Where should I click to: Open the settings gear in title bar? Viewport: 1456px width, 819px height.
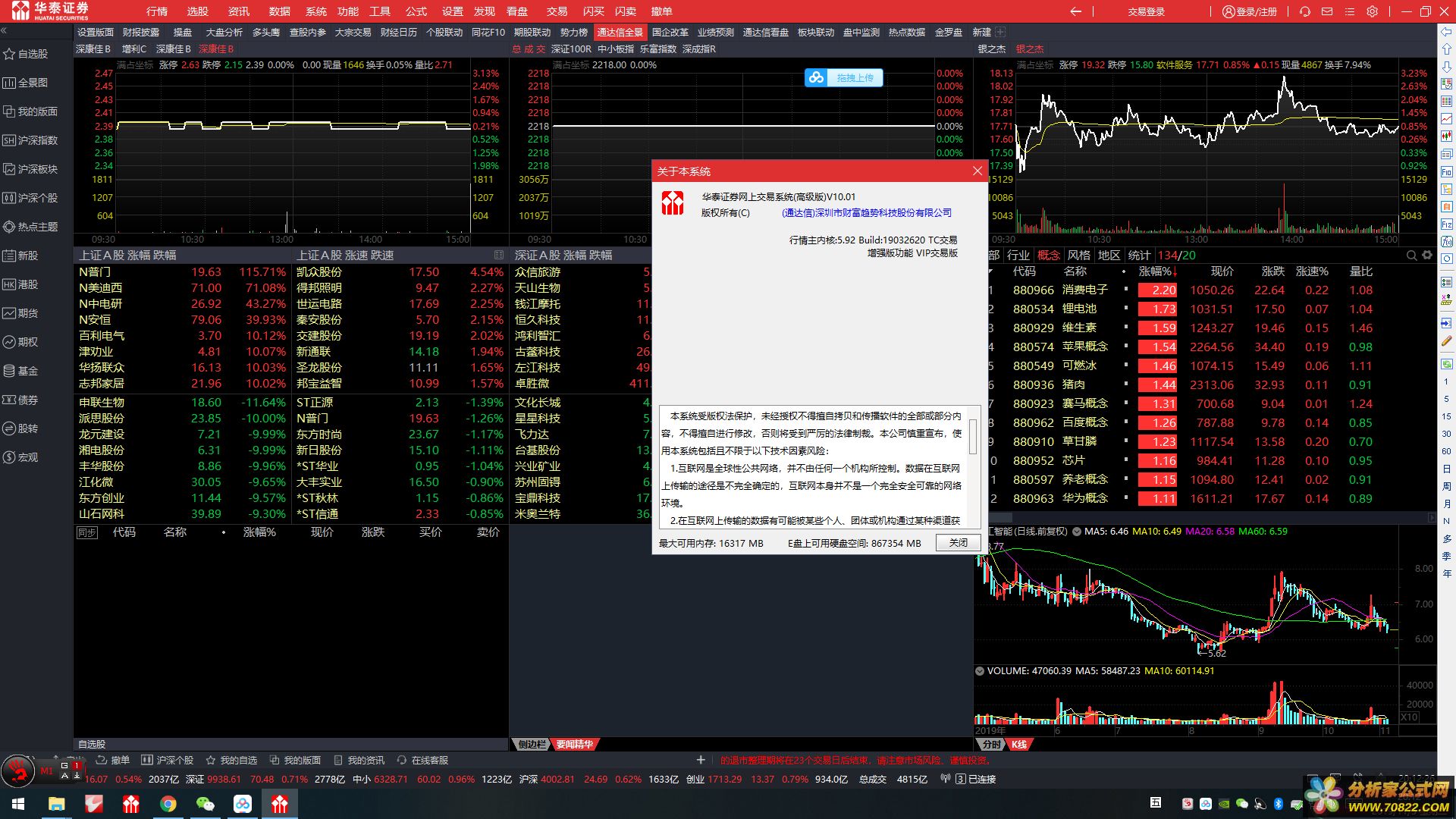point(1373,11)
